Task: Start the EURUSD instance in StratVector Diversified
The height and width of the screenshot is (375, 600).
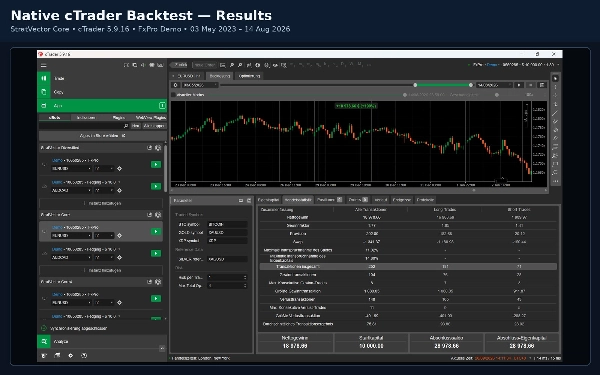Action: (x=156, y=165)
